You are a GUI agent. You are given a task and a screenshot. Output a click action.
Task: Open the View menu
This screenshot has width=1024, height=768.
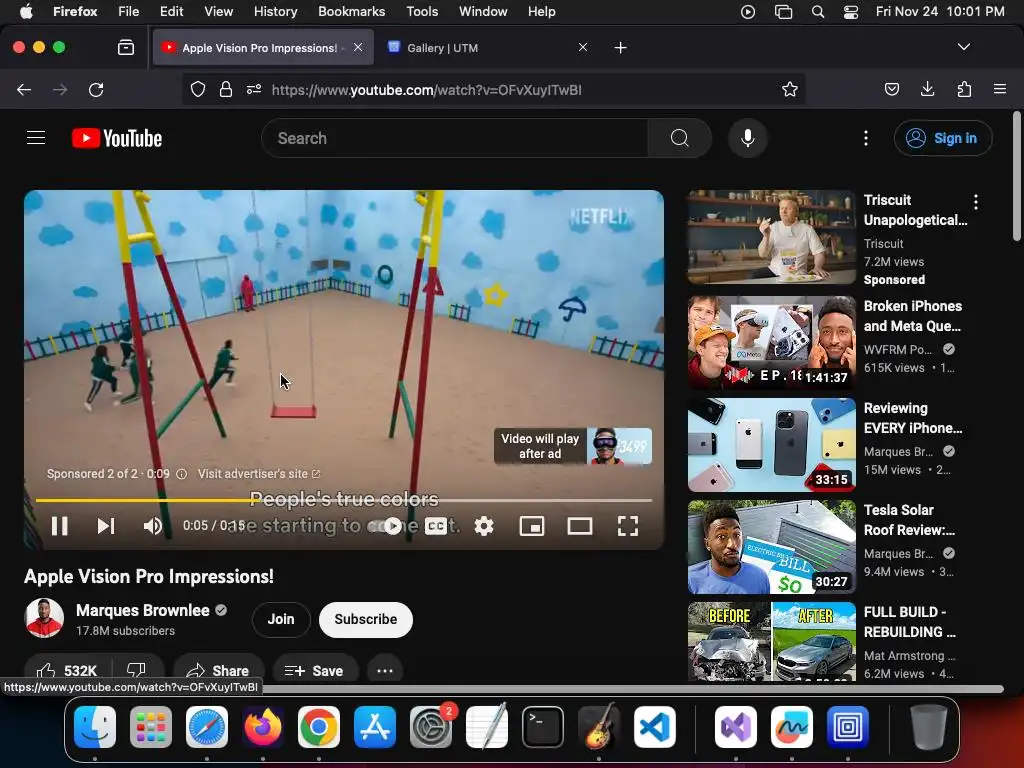coord(218,11)
